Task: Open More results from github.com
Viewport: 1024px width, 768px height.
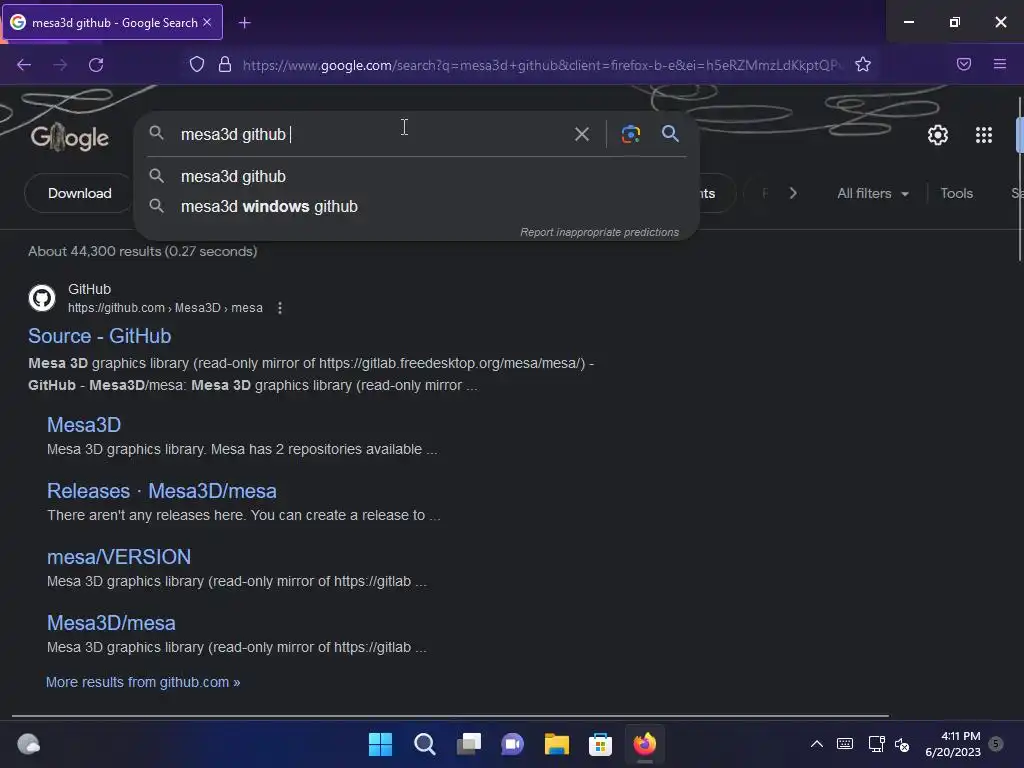Action: point(143,682)
